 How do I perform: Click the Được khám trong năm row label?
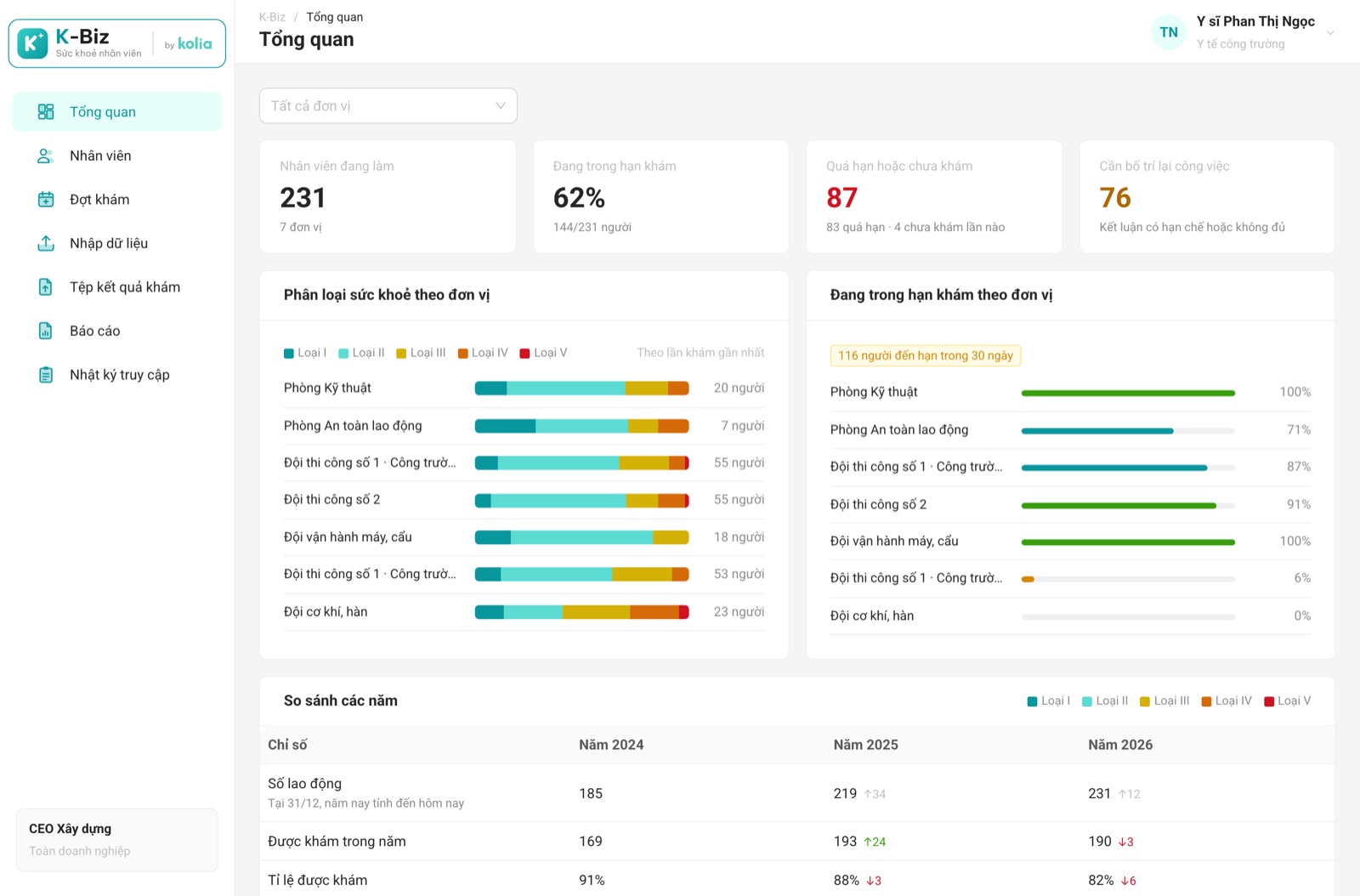[337, 842]
